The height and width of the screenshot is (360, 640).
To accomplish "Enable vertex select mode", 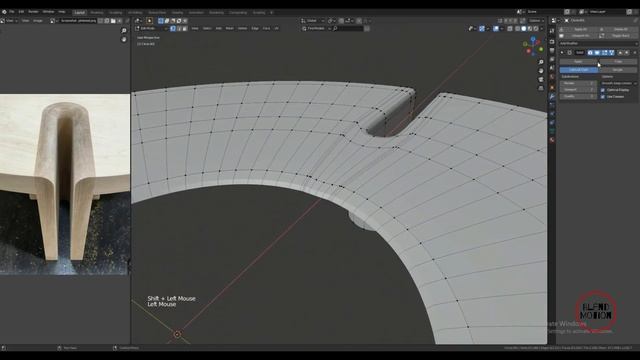I will click(x=173, y=29).
